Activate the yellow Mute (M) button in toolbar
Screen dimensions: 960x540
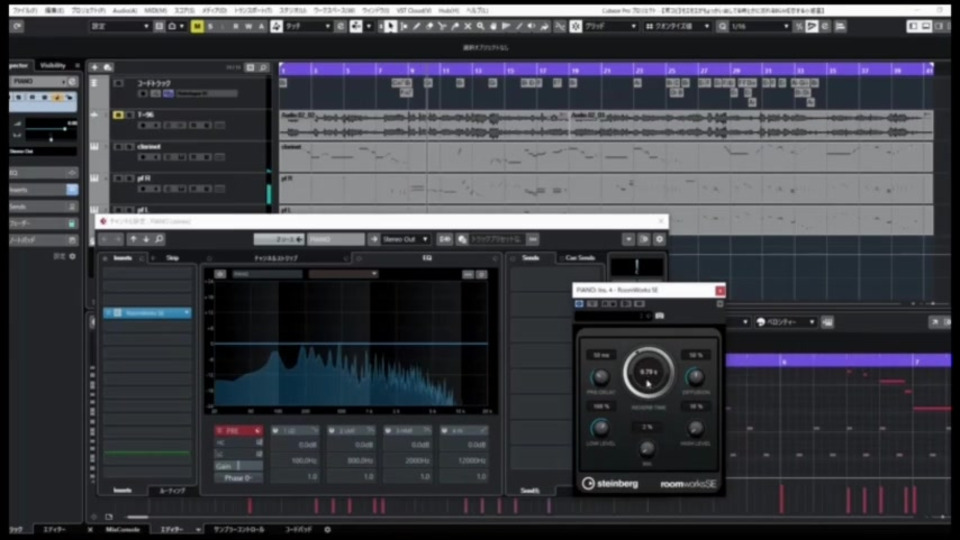click(x=197, y=26)
